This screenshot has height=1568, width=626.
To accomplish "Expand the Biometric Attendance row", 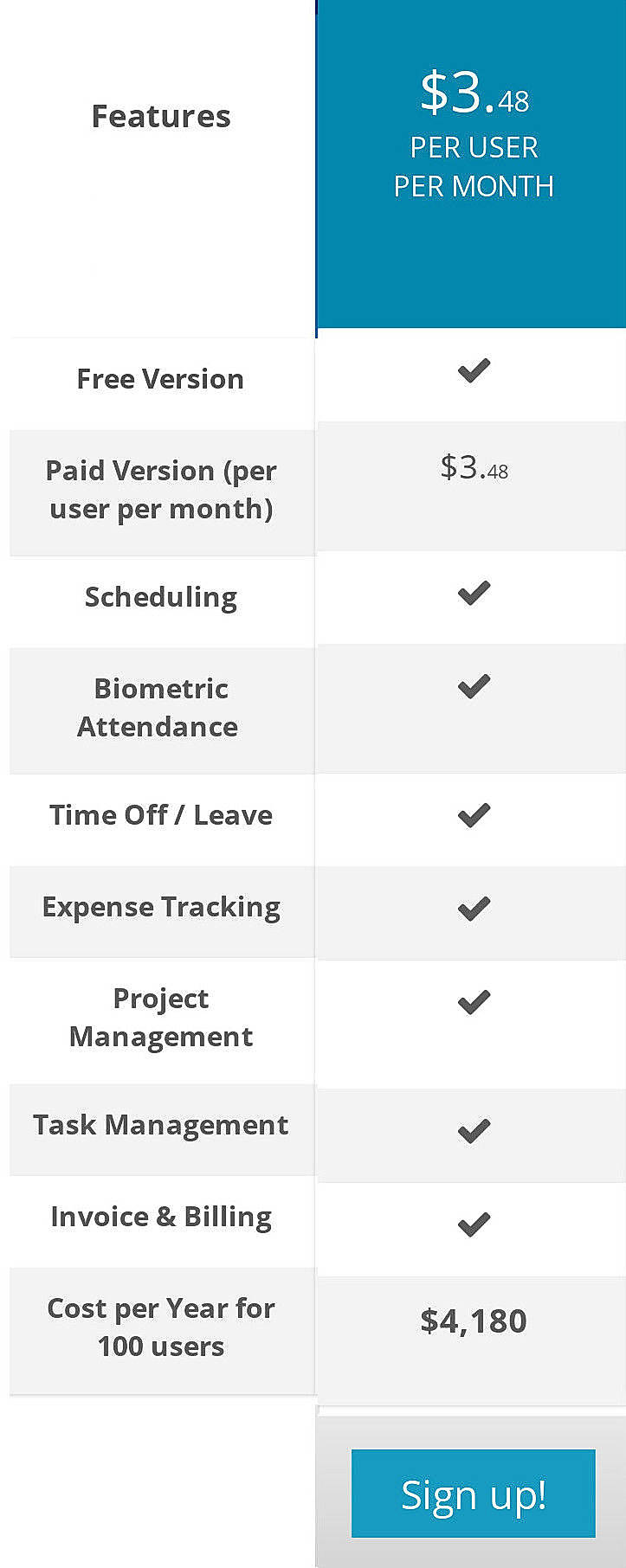I will (x=160, y=708).
